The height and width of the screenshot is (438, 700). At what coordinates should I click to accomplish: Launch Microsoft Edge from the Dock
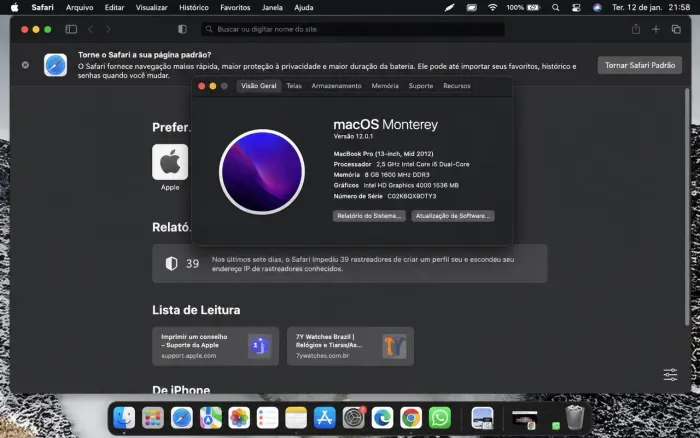pyautogui.click(x=382, y=418)
